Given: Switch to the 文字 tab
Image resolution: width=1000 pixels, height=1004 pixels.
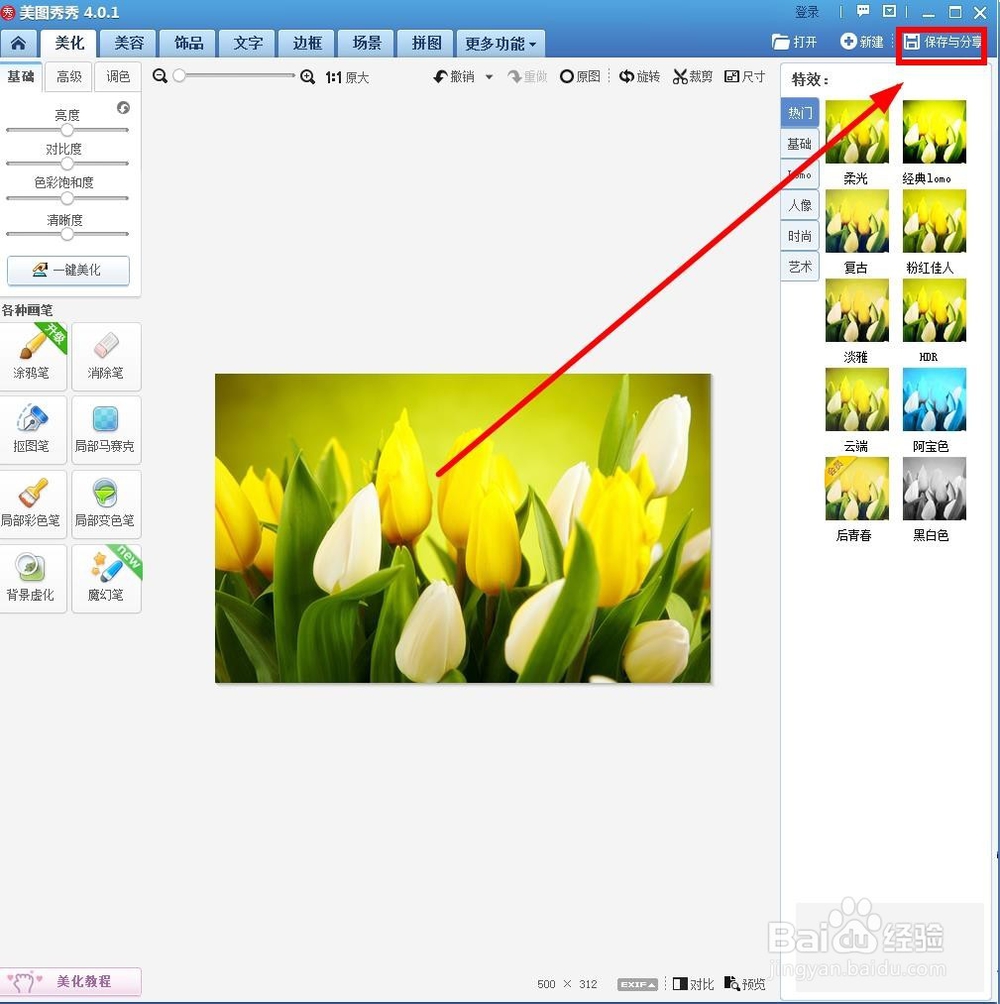Looking at the screenshot, I should coord(248,44).
